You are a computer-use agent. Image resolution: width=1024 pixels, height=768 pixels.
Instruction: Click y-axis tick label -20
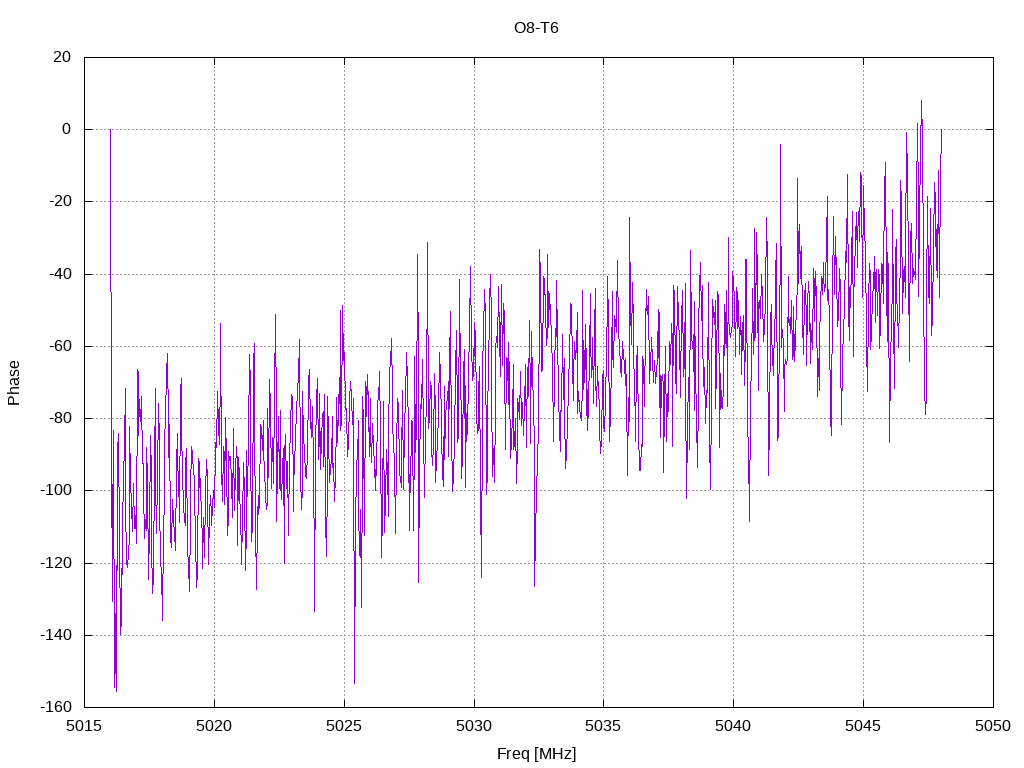point(60,201)
